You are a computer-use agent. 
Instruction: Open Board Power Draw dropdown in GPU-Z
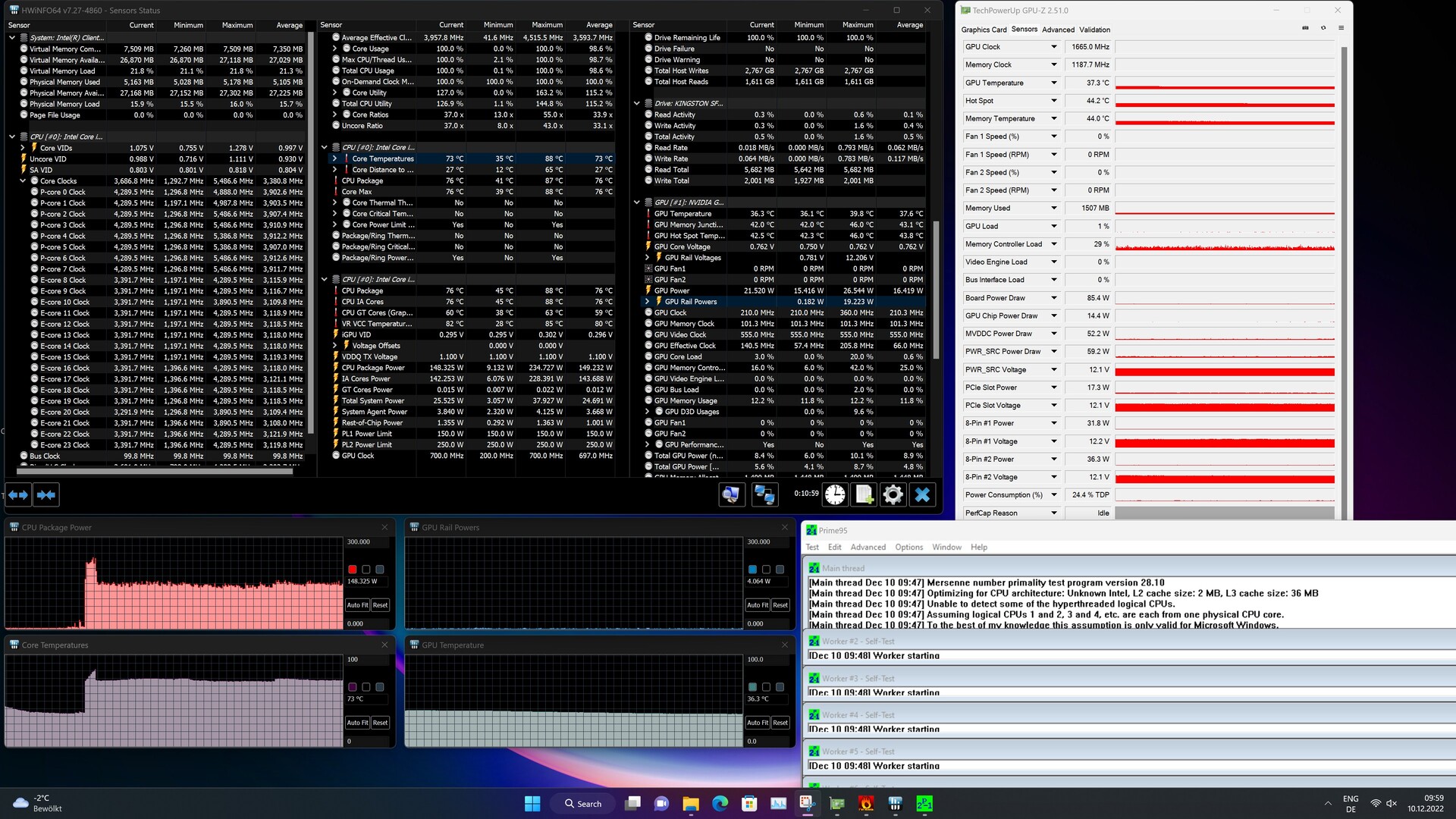(x=1053, y=298)
